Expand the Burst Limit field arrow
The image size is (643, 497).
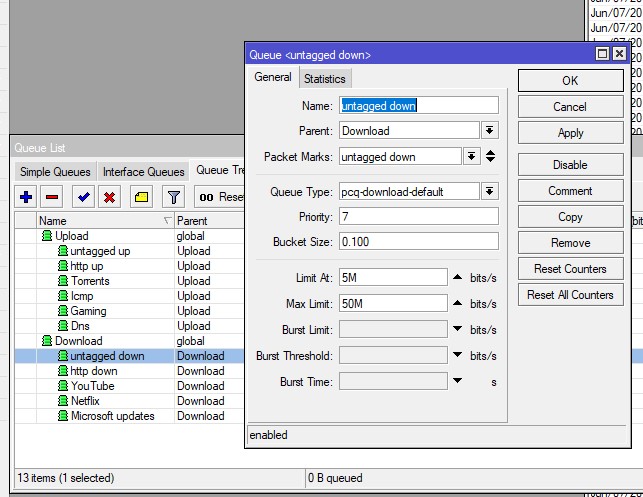(458, 329)
